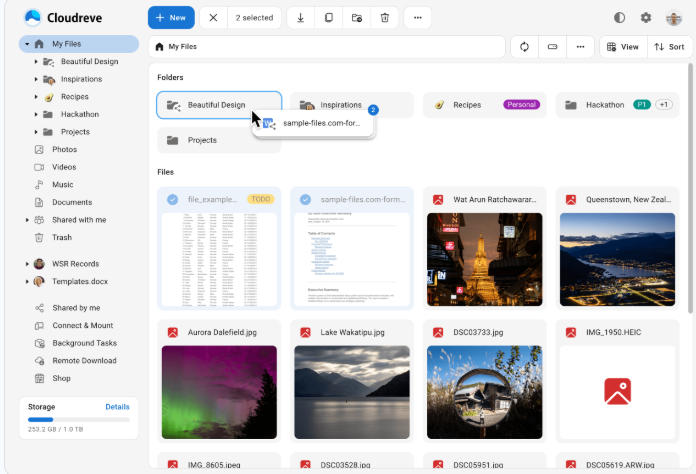Click the blue New button
Screen dimensions: 696x474
171,18
